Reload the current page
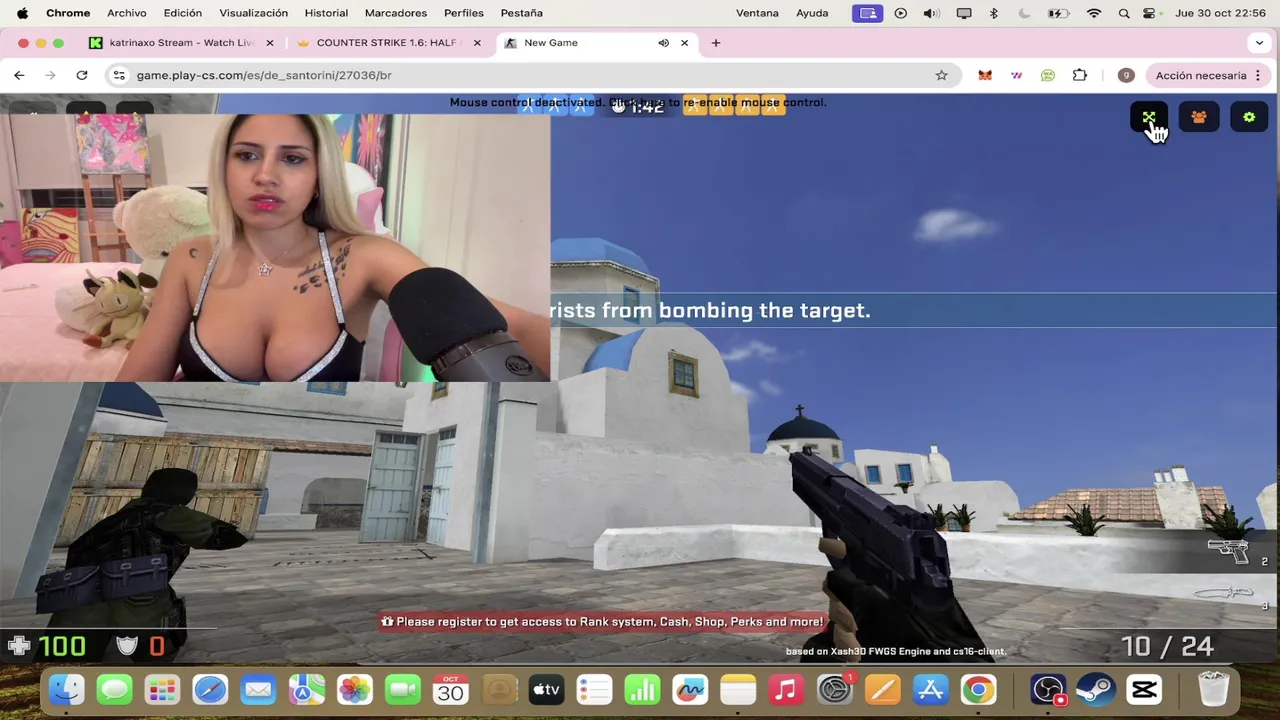1280x720 pixels. click(82, 75)
